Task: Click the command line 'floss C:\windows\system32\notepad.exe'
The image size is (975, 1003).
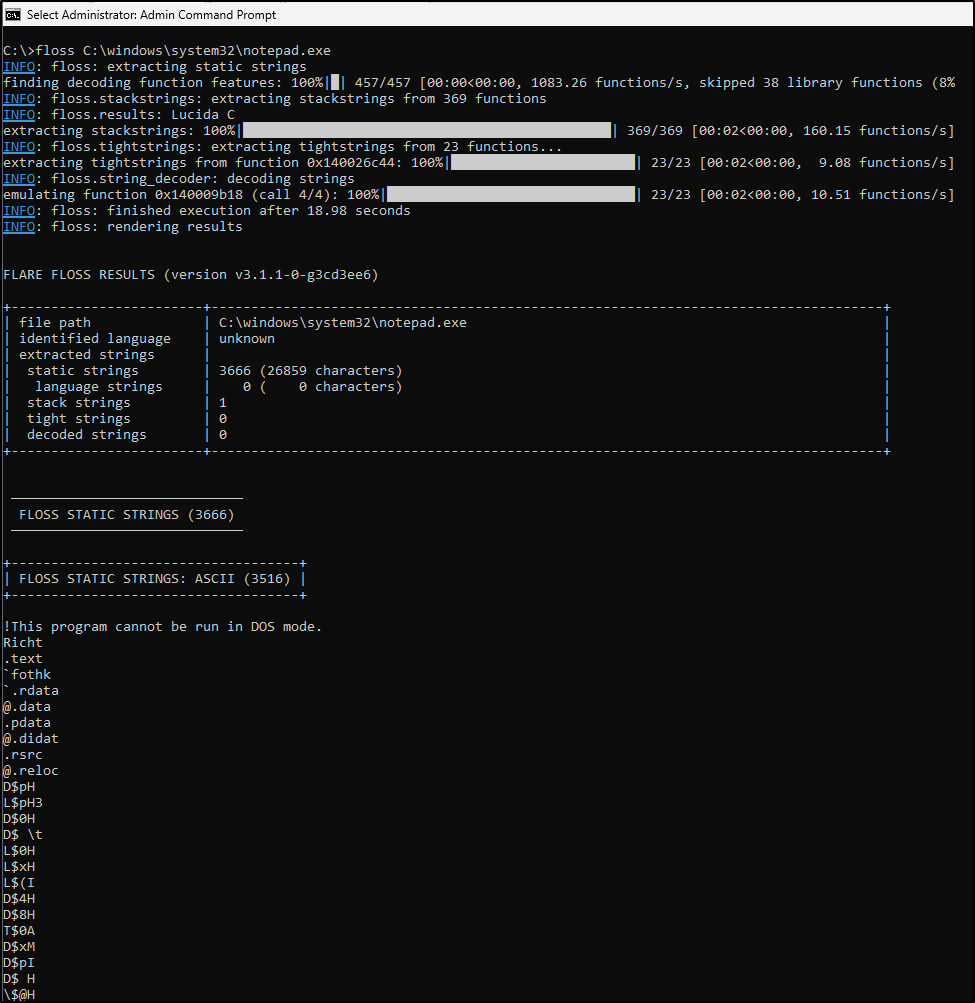Action: pos(183,51)
